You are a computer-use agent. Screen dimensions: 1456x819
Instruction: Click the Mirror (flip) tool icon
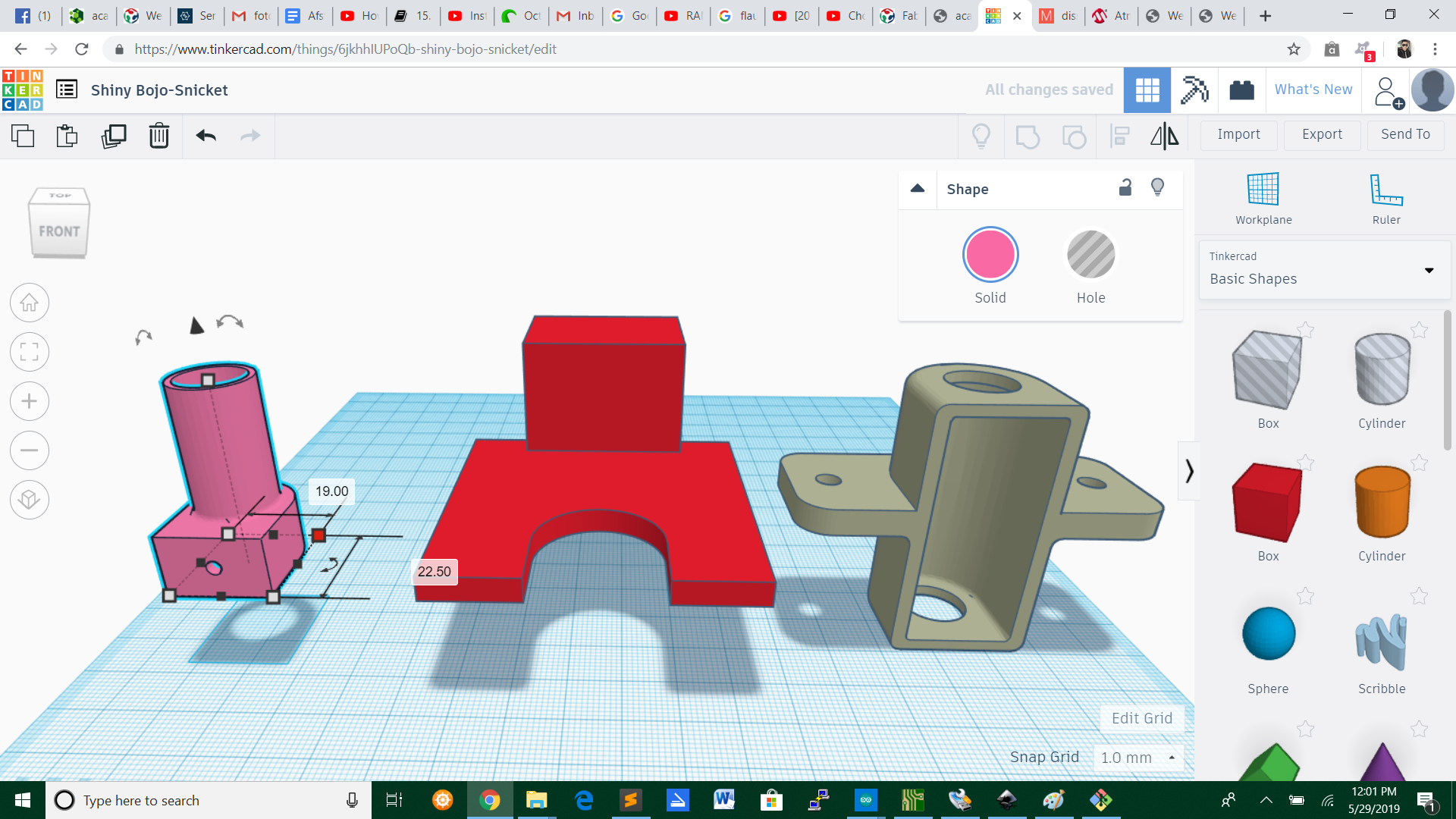click(1165, 136)
